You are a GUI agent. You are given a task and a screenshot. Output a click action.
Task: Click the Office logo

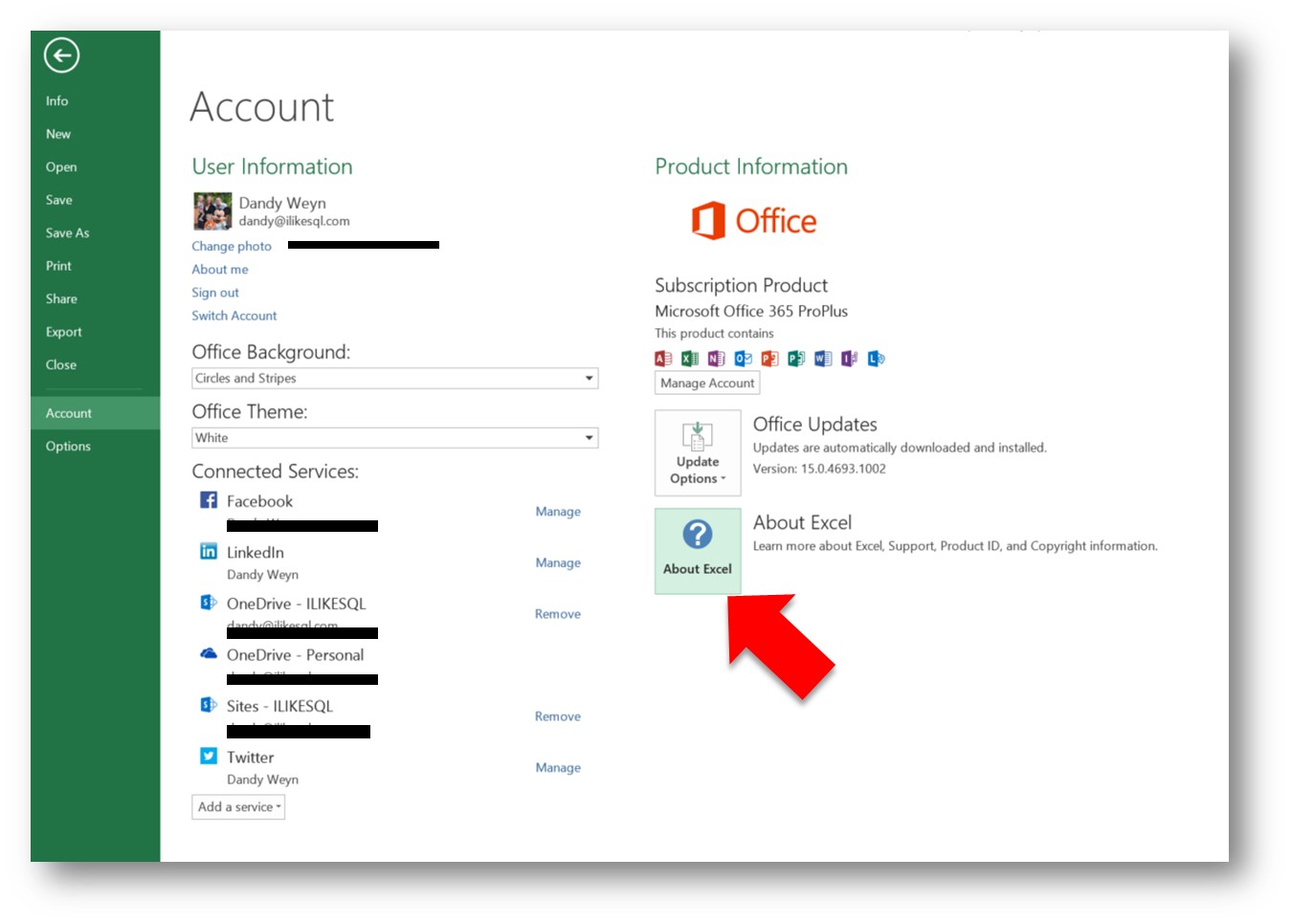click(x=754, y=221)
